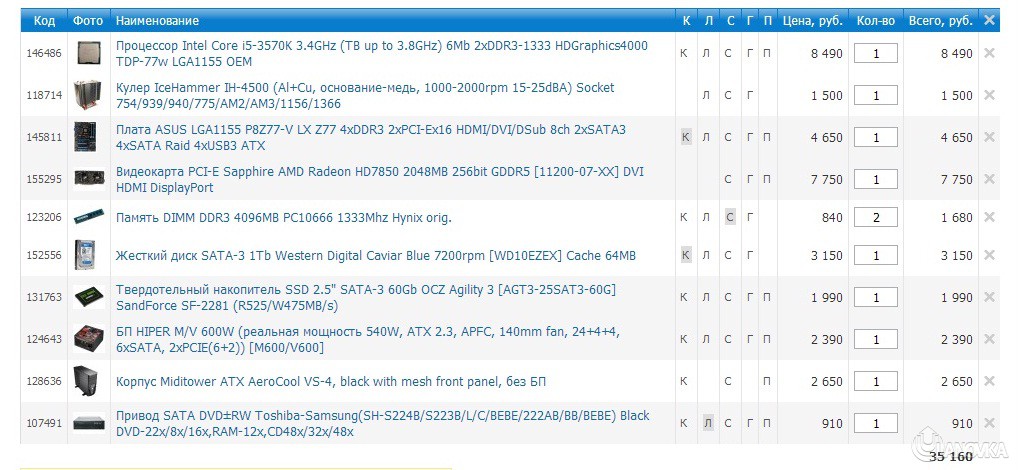Screen dimensions: 1019x470
Task: Click the X in the table header
Action: pyautogui.click(x=989, y=20)
